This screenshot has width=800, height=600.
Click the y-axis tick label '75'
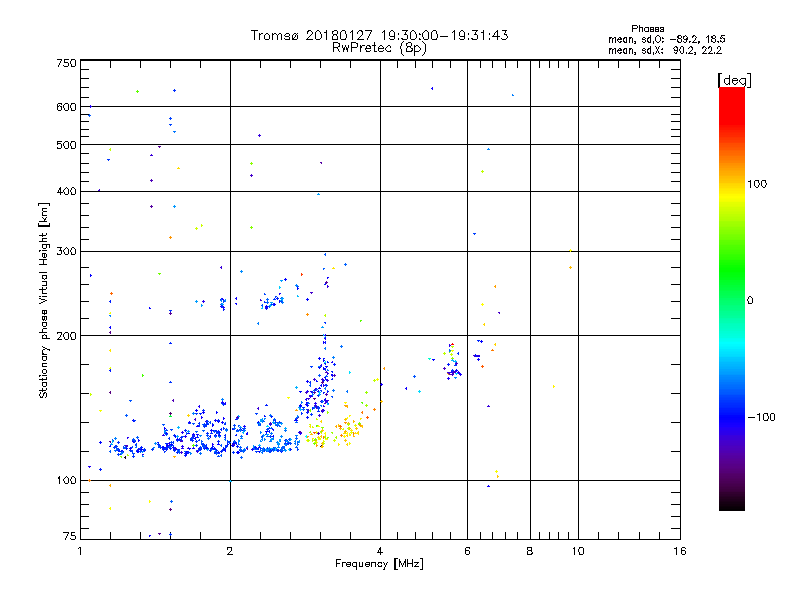(x=70, y=536)
